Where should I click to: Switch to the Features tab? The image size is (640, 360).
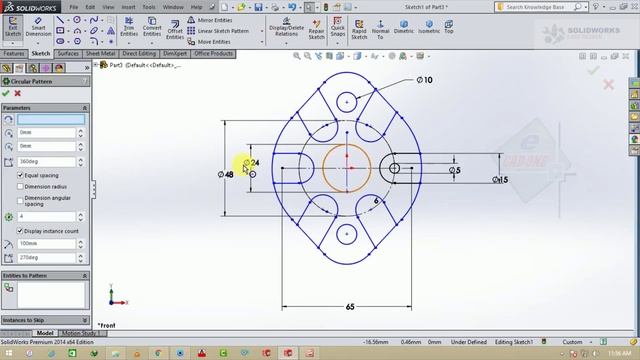click(x=13, y=53)
